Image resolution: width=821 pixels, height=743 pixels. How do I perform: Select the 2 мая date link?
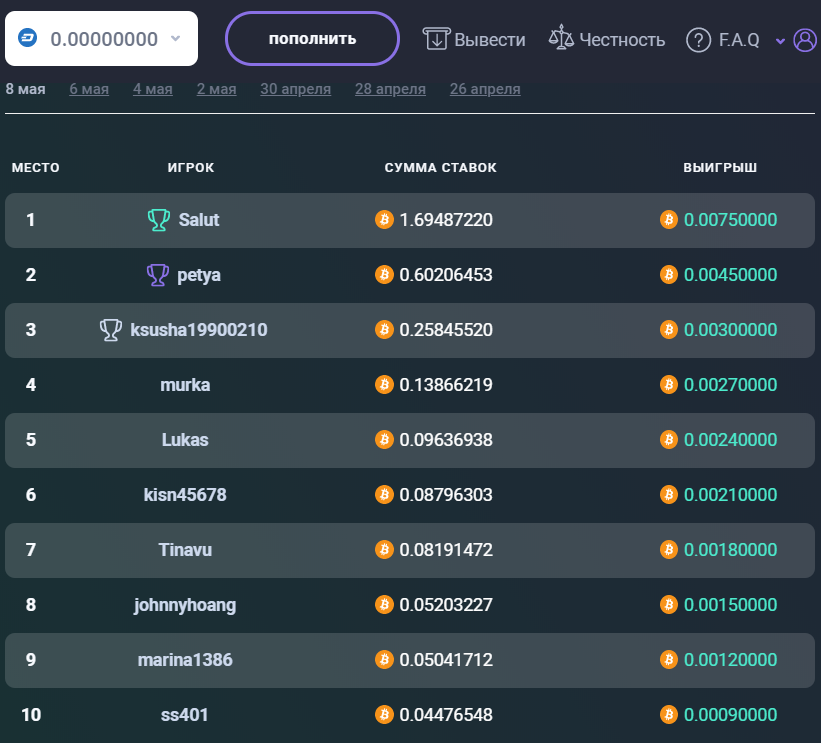217,89
